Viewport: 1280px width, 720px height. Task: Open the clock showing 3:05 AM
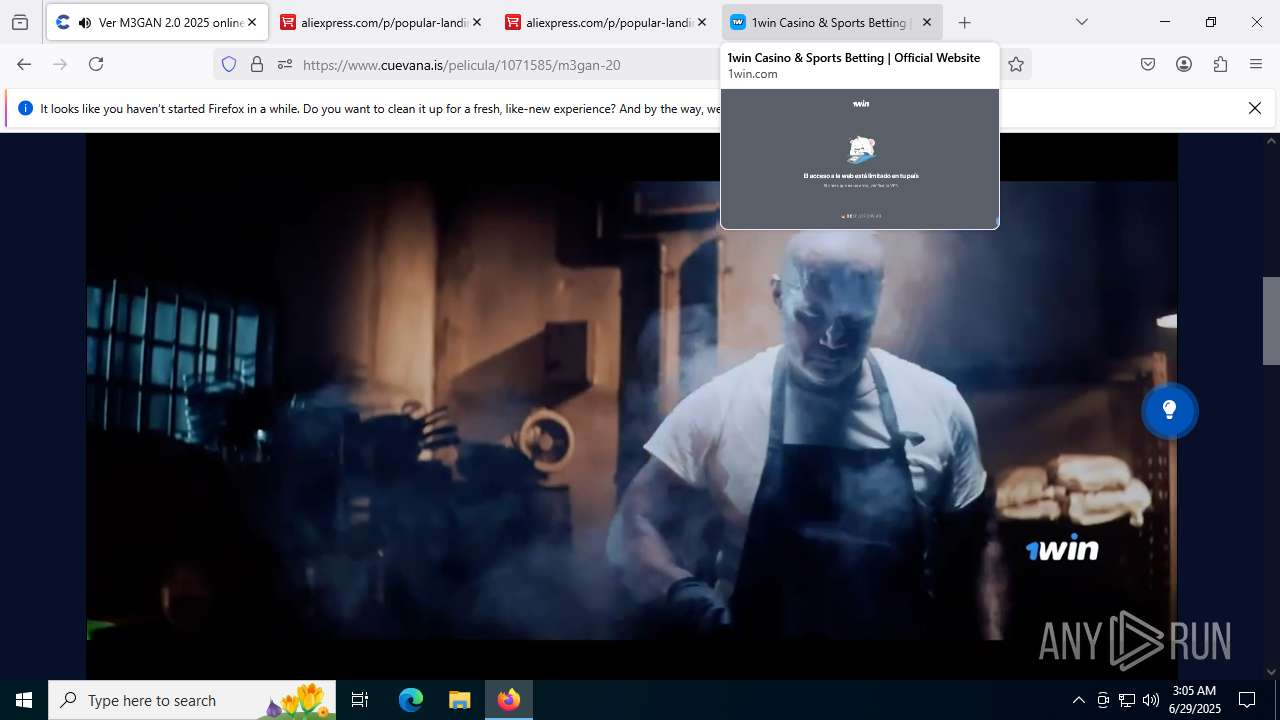click(1195, 700)
